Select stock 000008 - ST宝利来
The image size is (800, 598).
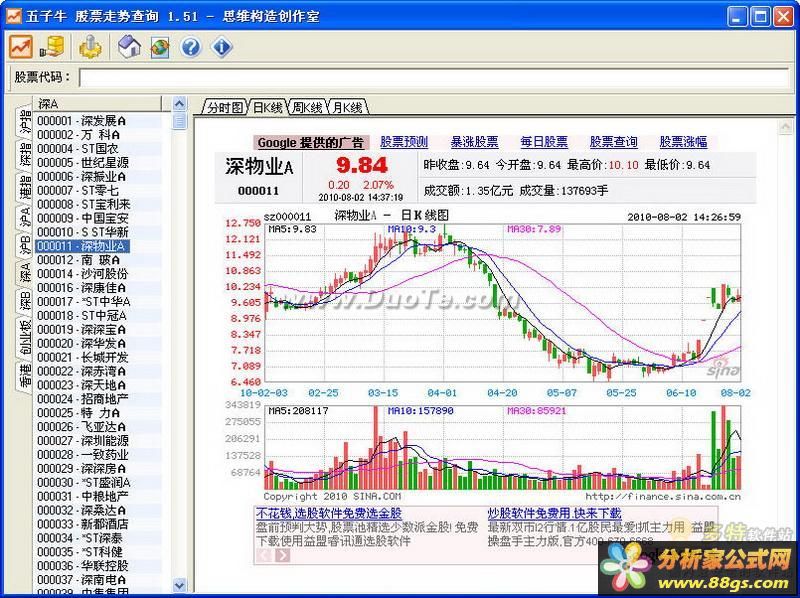tap(84, 204)
